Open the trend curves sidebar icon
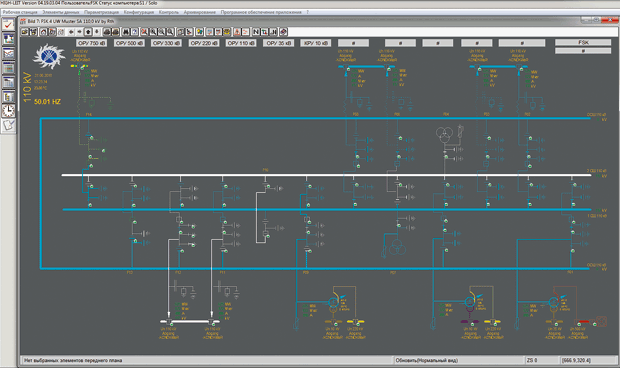 [8, 53]
